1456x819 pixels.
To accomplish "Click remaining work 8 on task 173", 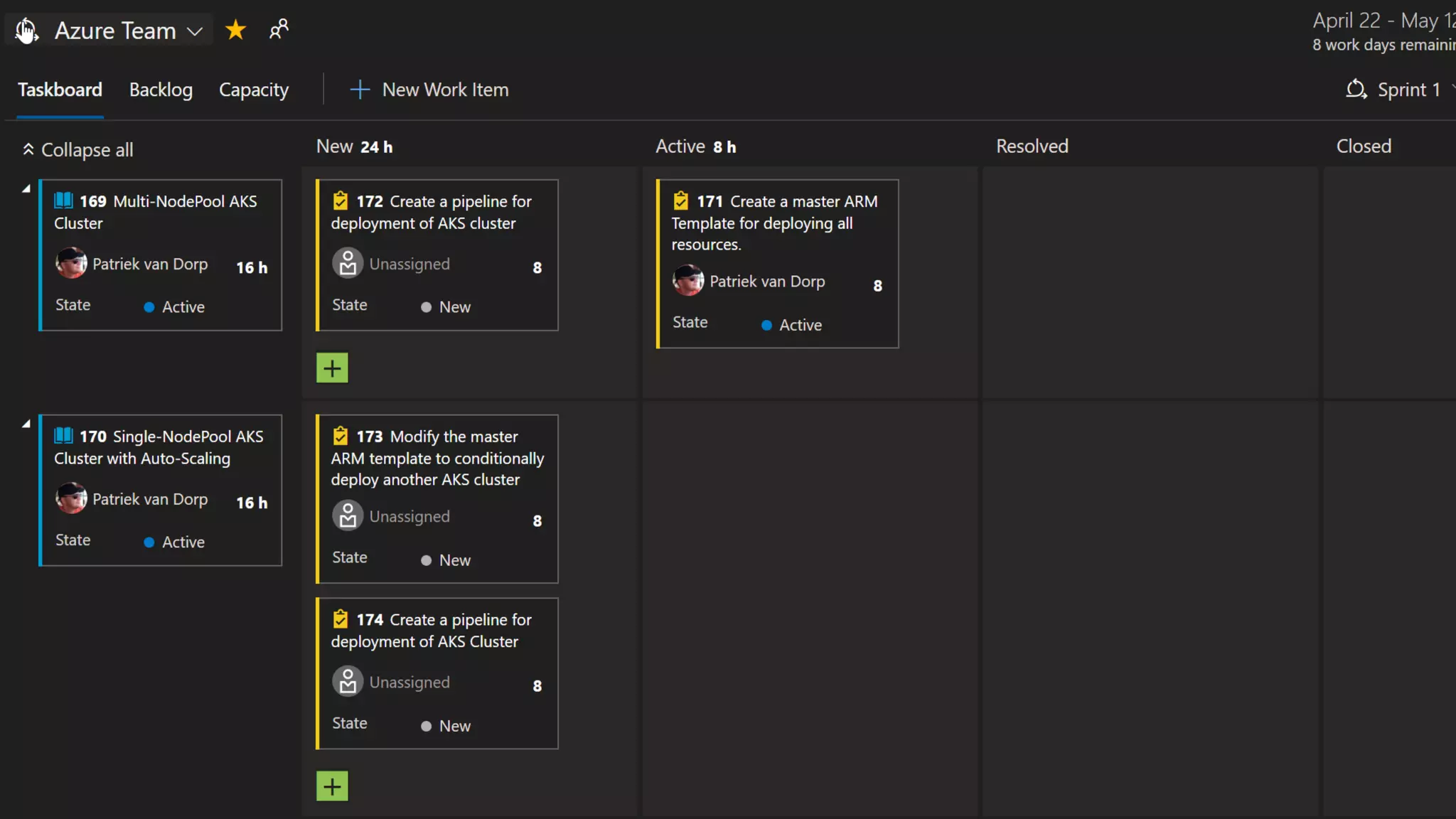I will (537, 521).
